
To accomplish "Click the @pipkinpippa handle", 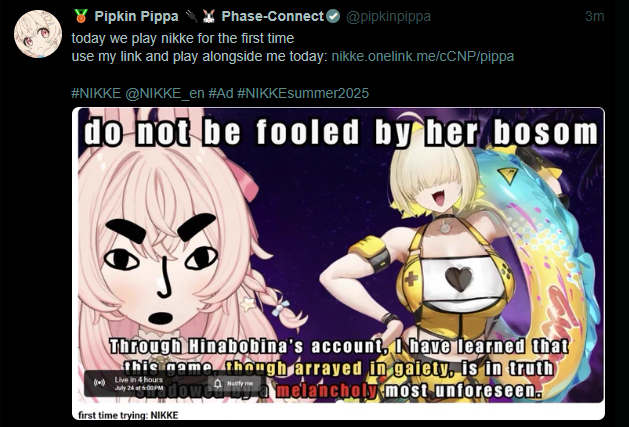I will pyautogui.click(x=388, y=16).
